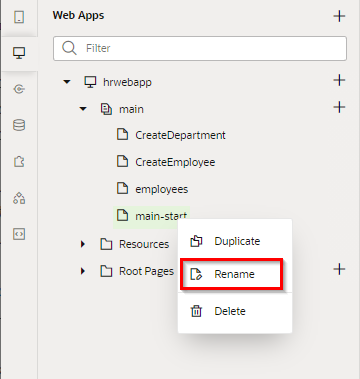Open the Service Connections sidebar icon
This screenshot has width=360, height=379.
[19, 89]
